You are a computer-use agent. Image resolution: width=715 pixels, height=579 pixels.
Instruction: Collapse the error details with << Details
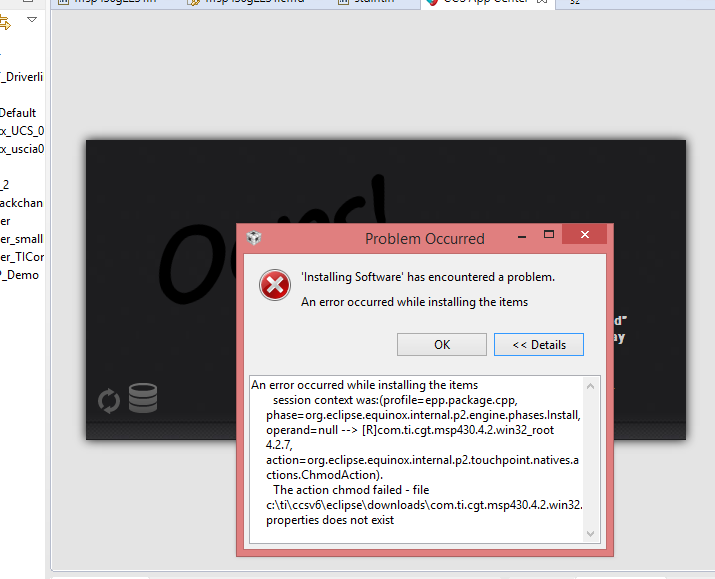point(539,344)
